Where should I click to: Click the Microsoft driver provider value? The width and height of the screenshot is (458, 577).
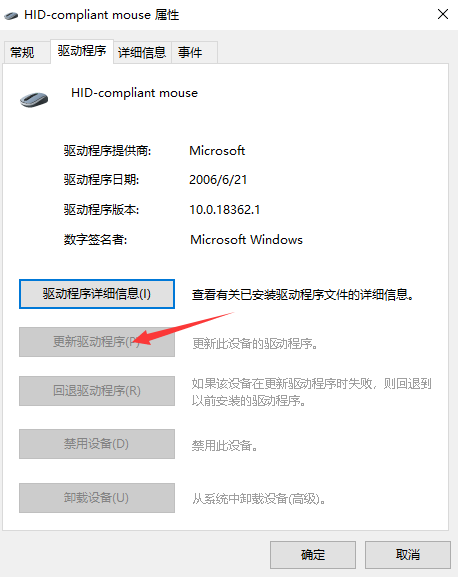pos(217,151)
